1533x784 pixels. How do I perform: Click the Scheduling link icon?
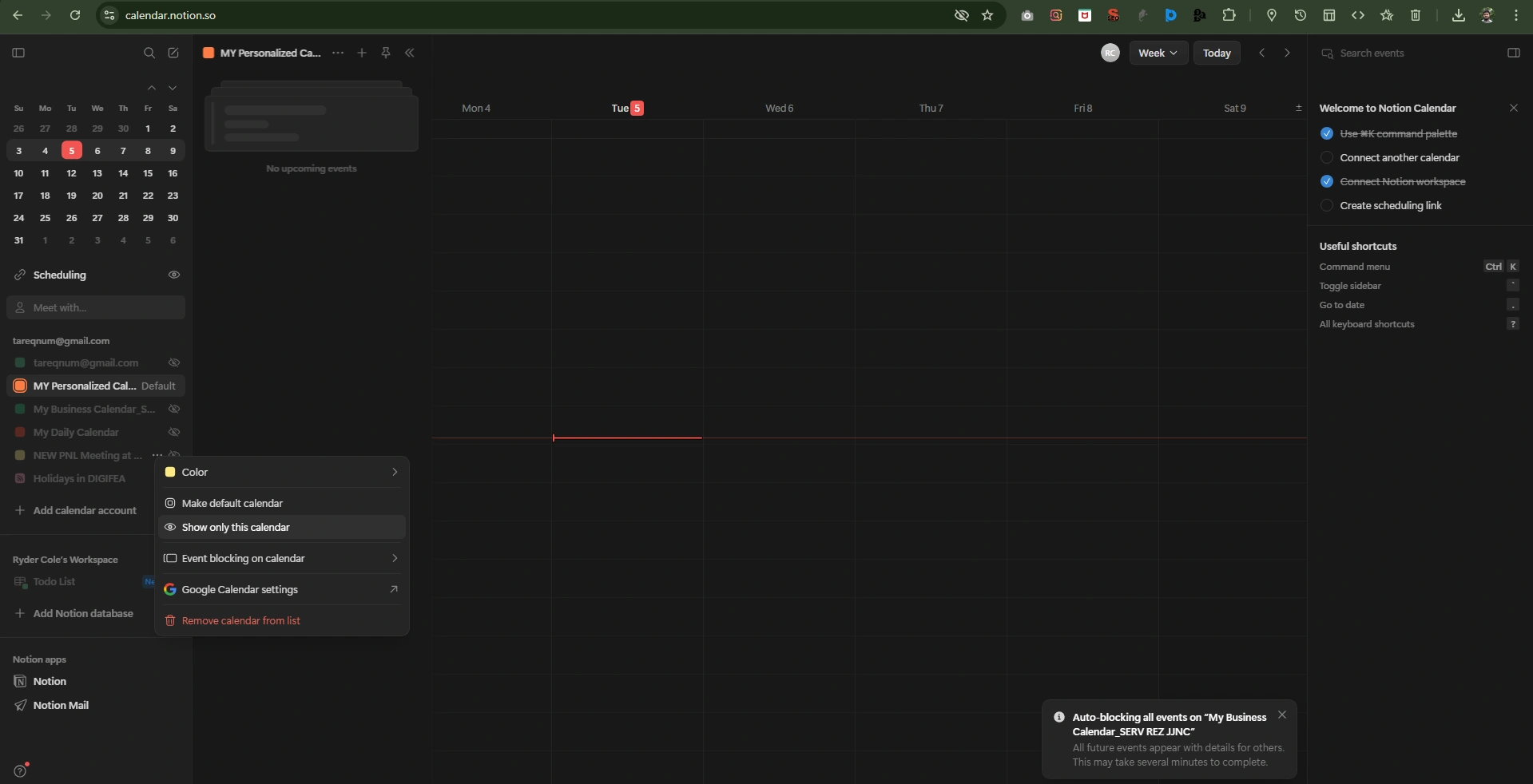pos(20,275)
